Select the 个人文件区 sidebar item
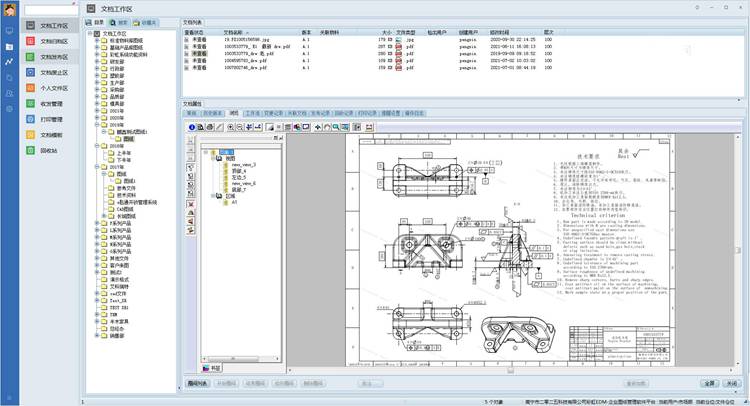Viewport: 750px width, 406px height. coord(52,88)
